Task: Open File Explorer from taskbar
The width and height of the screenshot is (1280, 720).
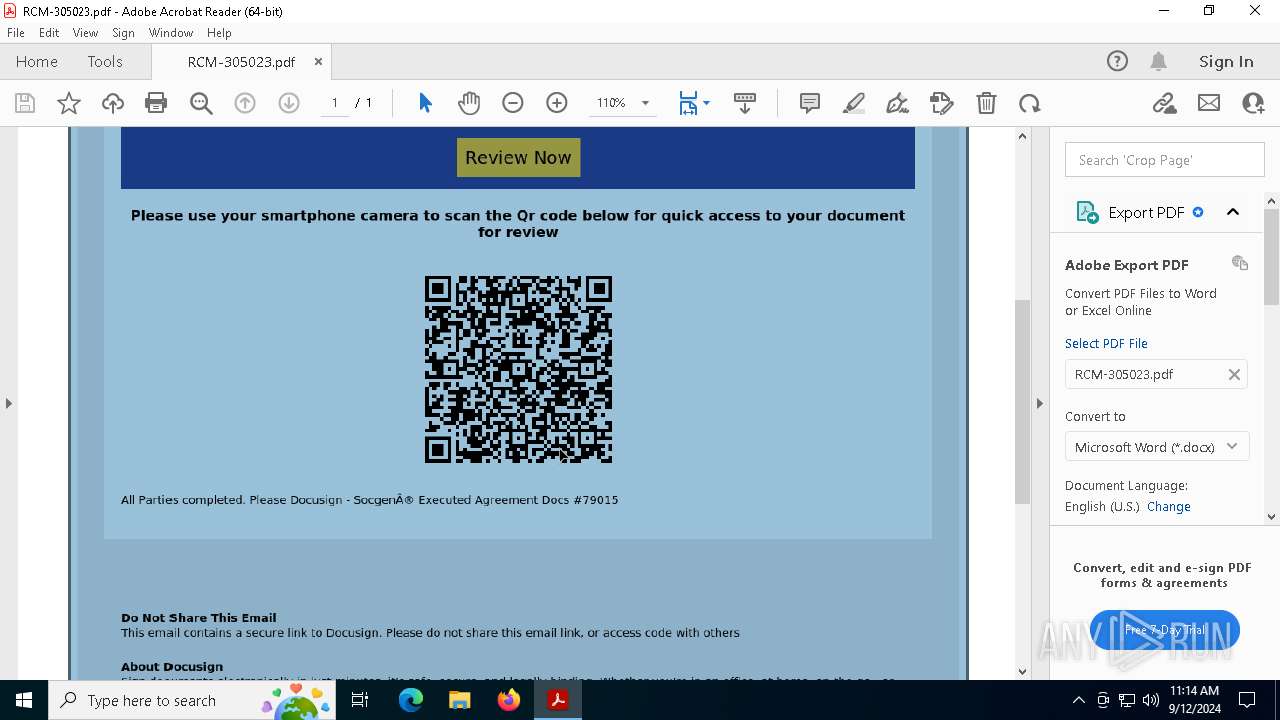Action: coord(460,700)
